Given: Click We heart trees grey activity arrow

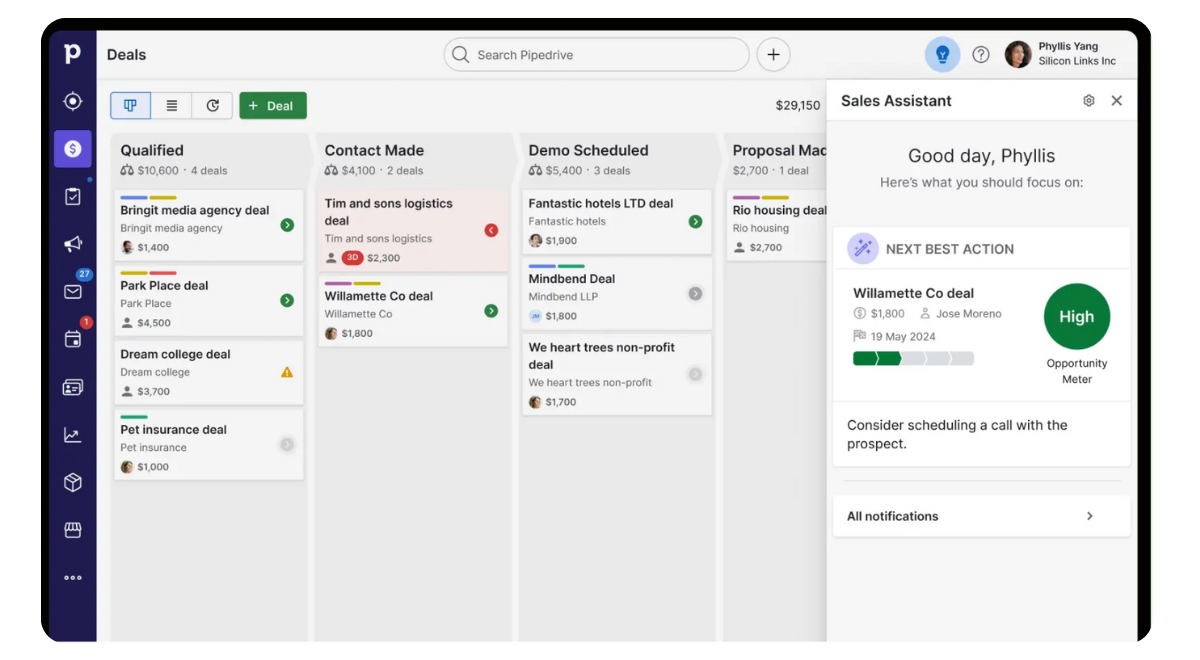Looking at the screenshot, I should [695, 374].
